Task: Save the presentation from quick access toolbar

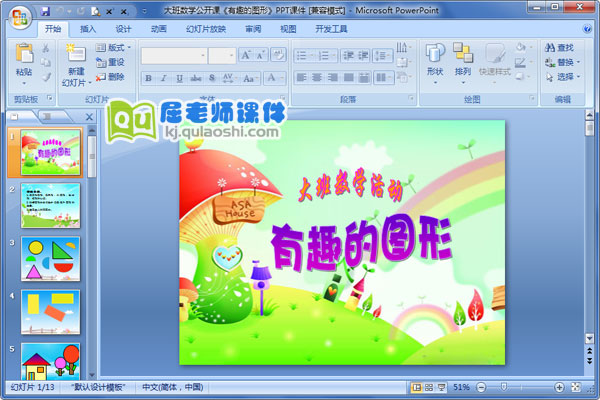Action: [45, 11]
